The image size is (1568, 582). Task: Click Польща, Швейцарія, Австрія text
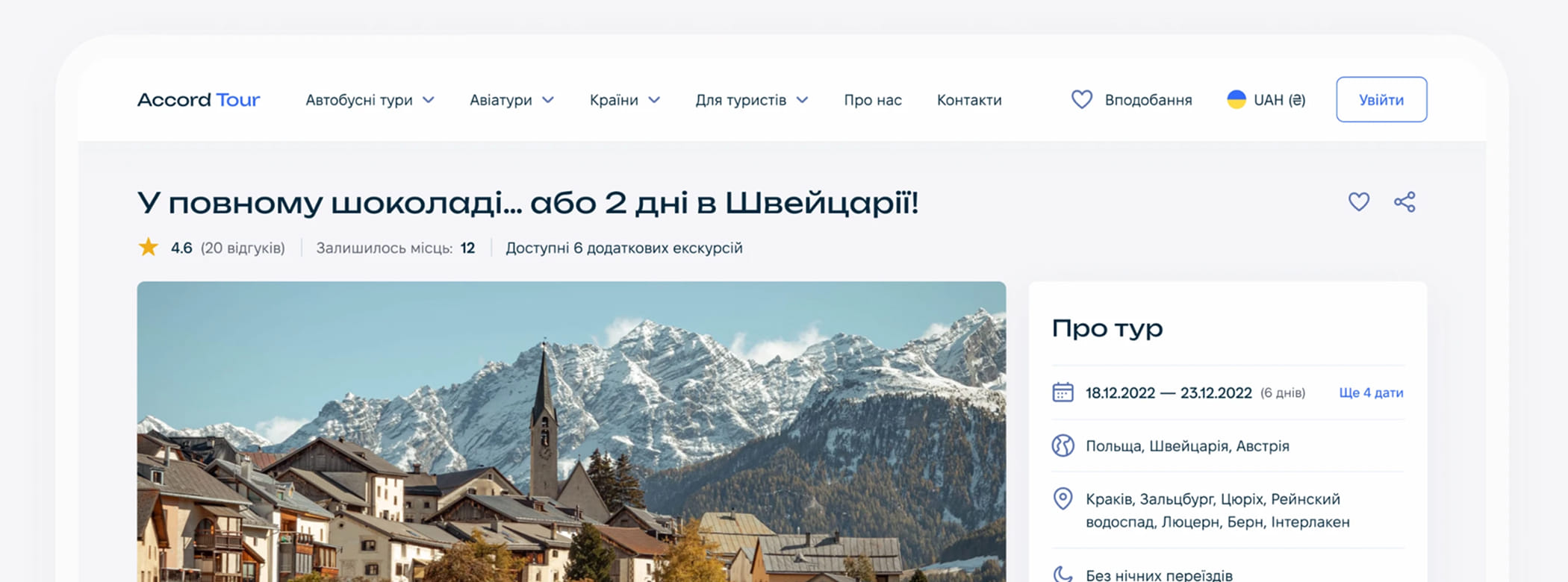point(1187,446)
